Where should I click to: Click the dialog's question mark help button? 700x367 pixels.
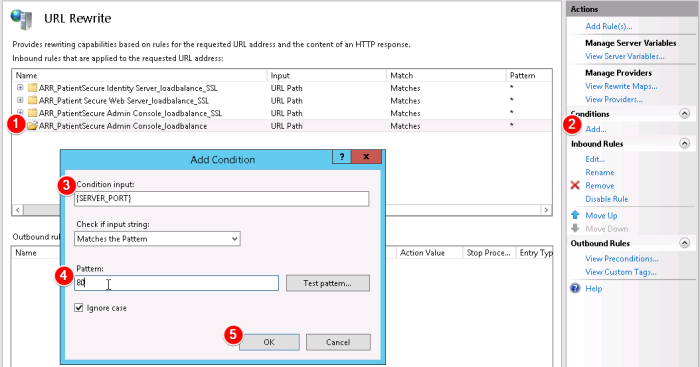click(x=342, y=157)
